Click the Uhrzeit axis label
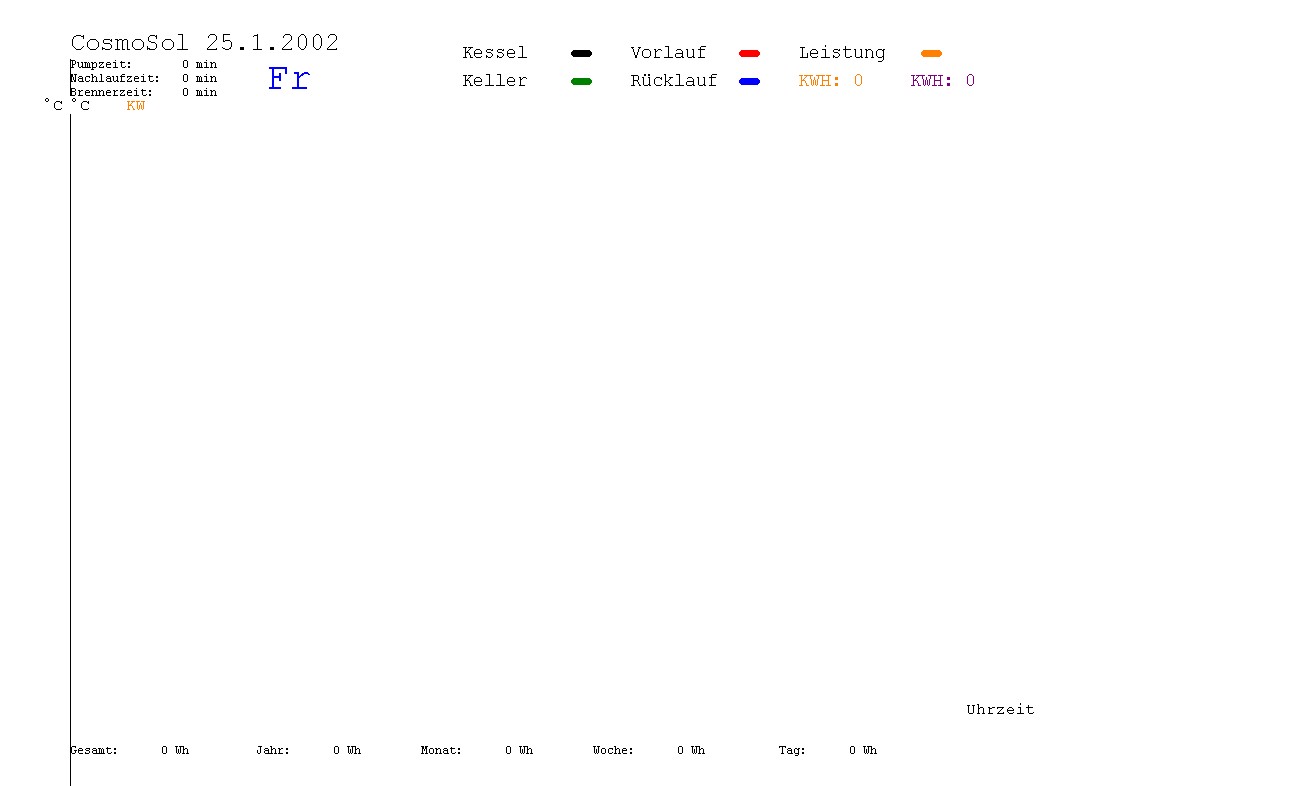 [x=1000, y=710]
